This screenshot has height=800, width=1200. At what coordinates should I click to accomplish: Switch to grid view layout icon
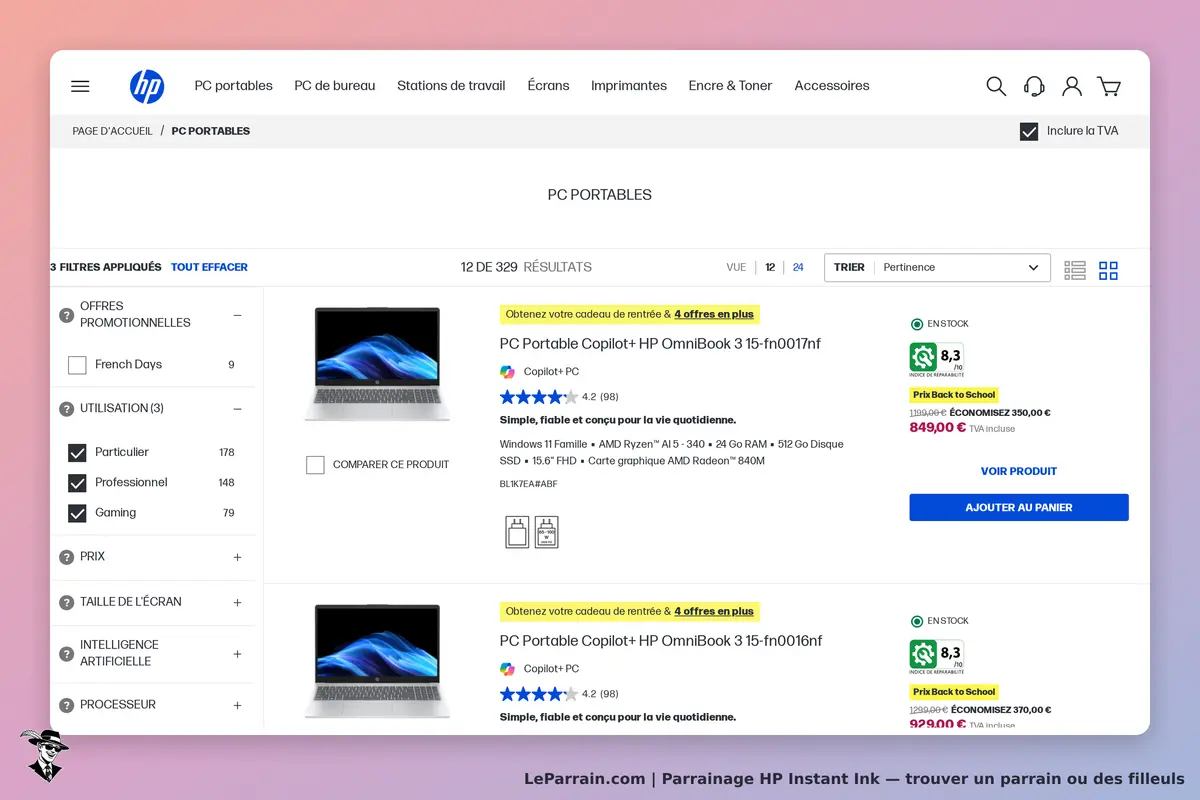click(1108, 270)
